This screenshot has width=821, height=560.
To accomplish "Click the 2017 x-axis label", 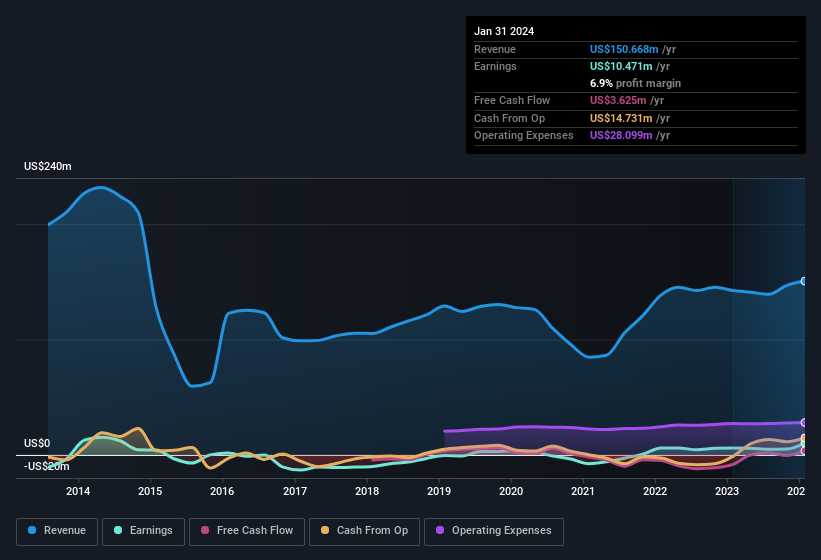I will point(295,491).
